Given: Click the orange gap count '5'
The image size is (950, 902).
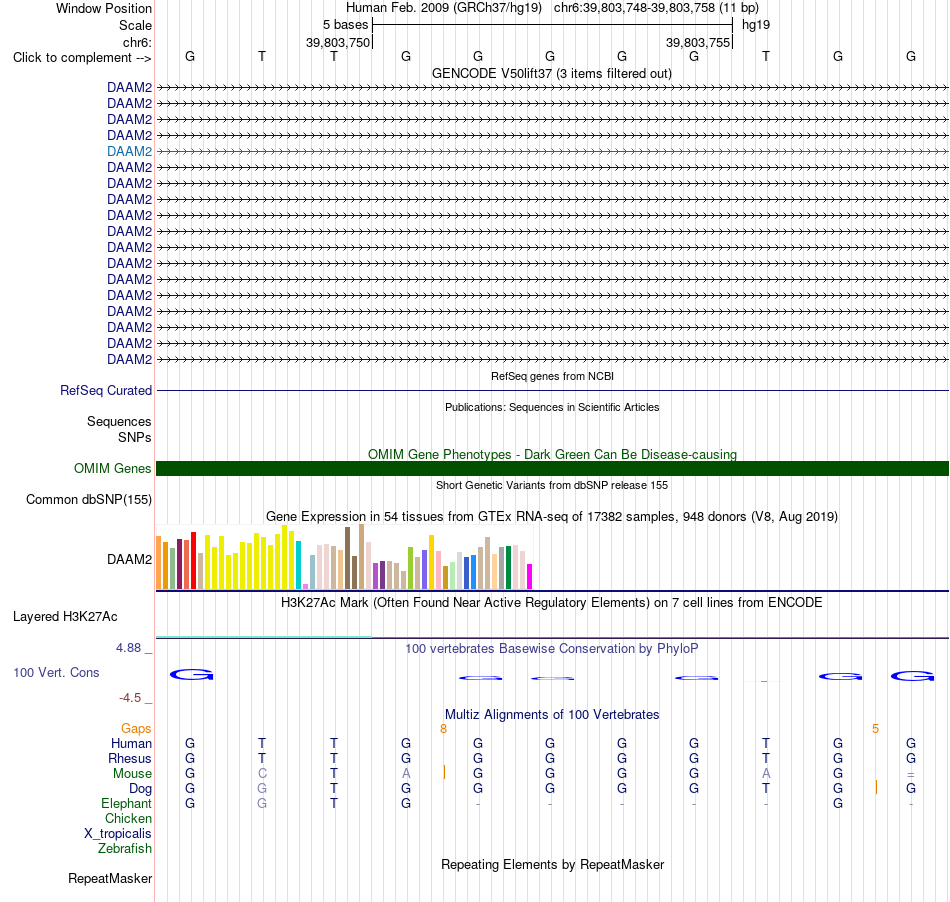Looking at the screenshot, I should [x=875, y=729].
